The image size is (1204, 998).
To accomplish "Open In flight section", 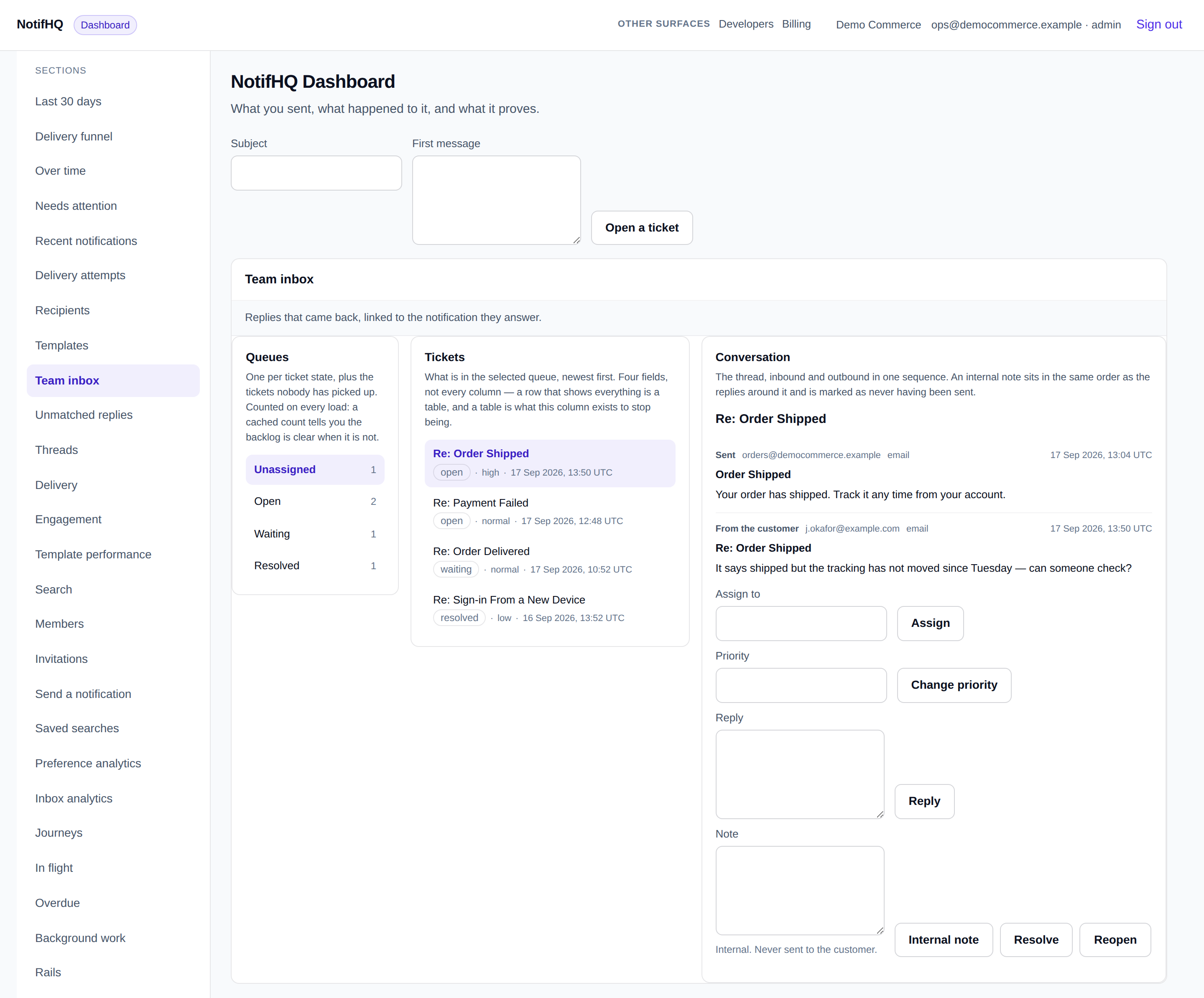I will tap(113, 868).
